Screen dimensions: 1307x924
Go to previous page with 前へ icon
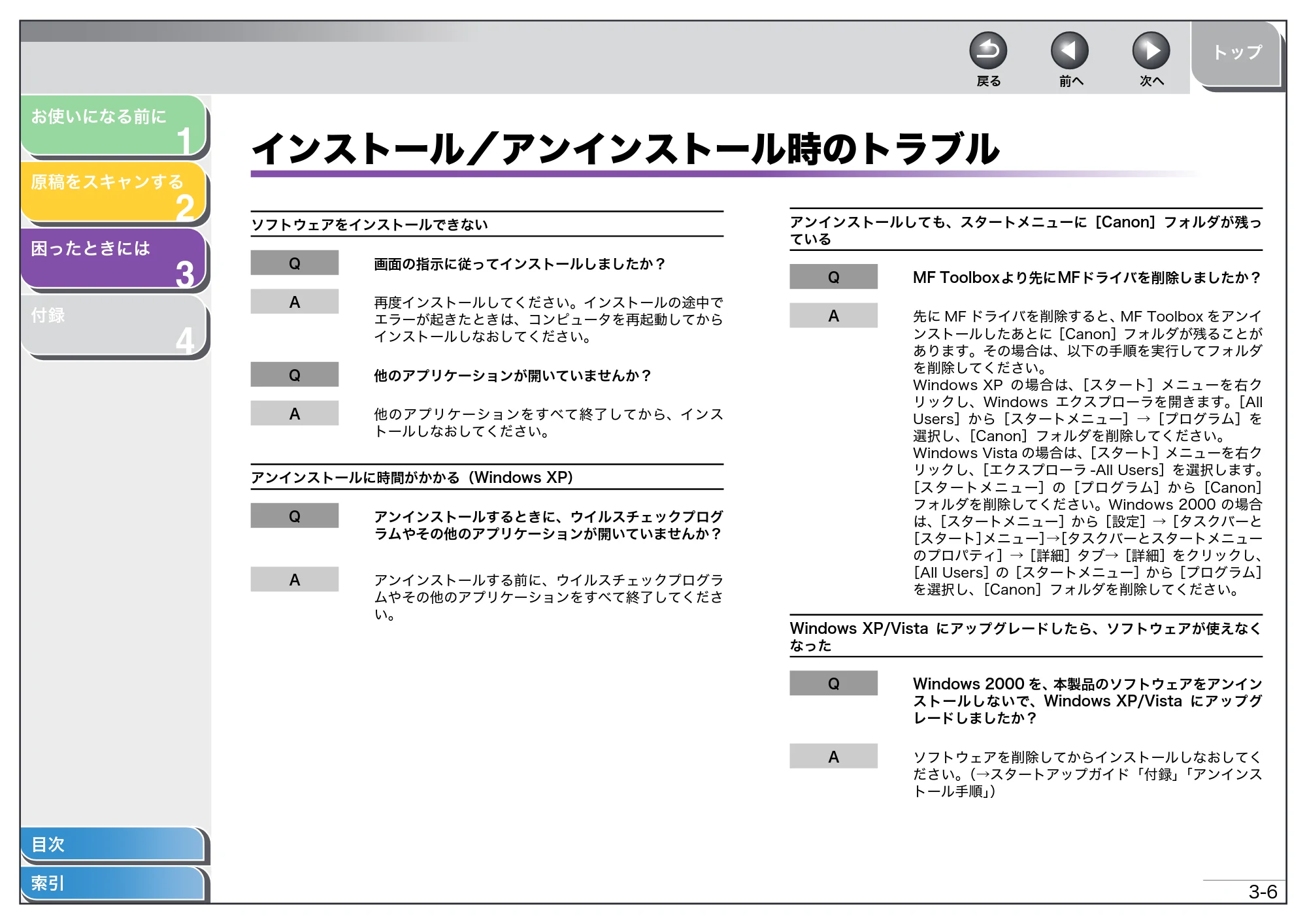pos(1069,51)
